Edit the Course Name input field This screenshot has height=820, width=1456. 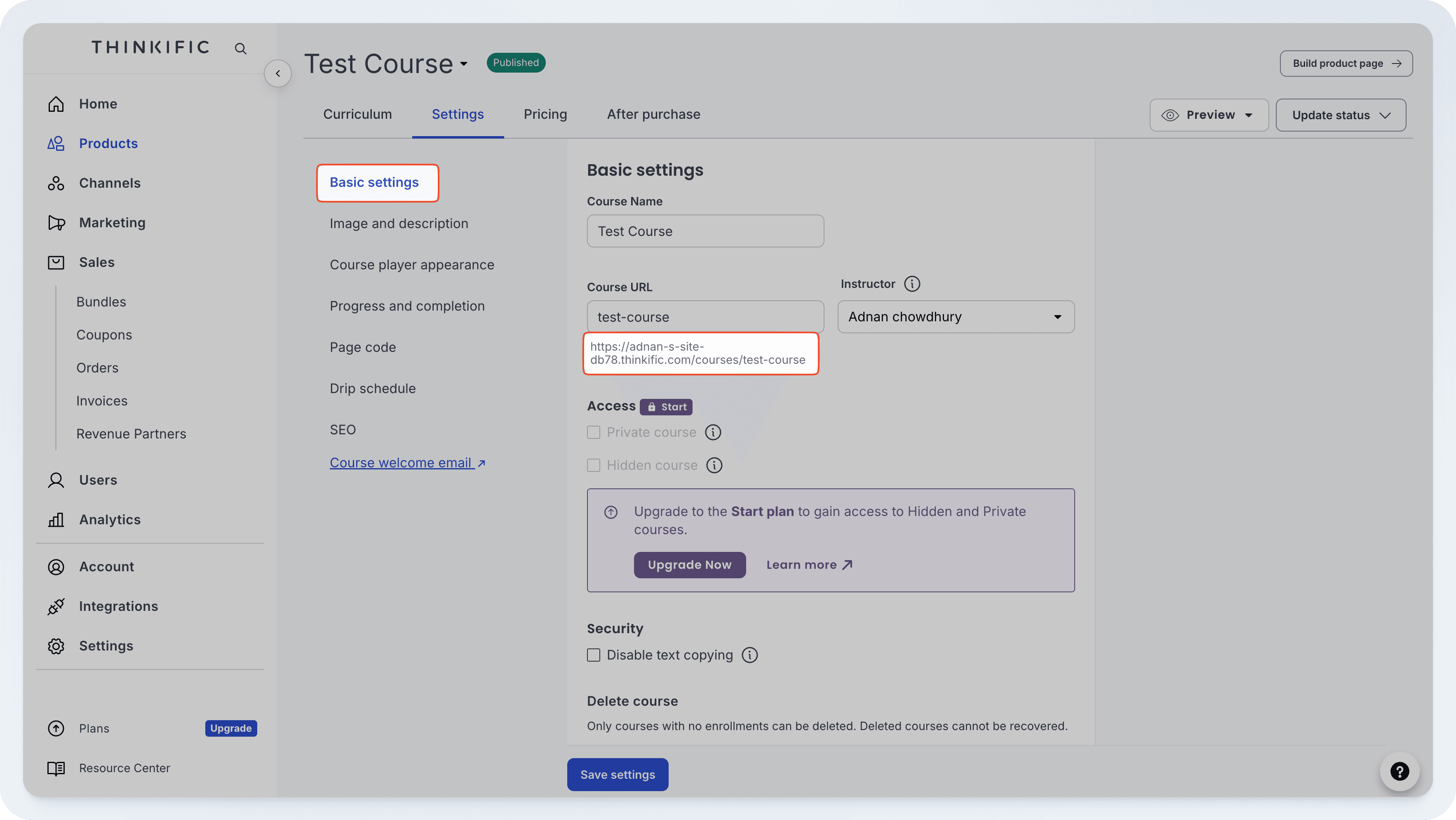coord(705,231)
